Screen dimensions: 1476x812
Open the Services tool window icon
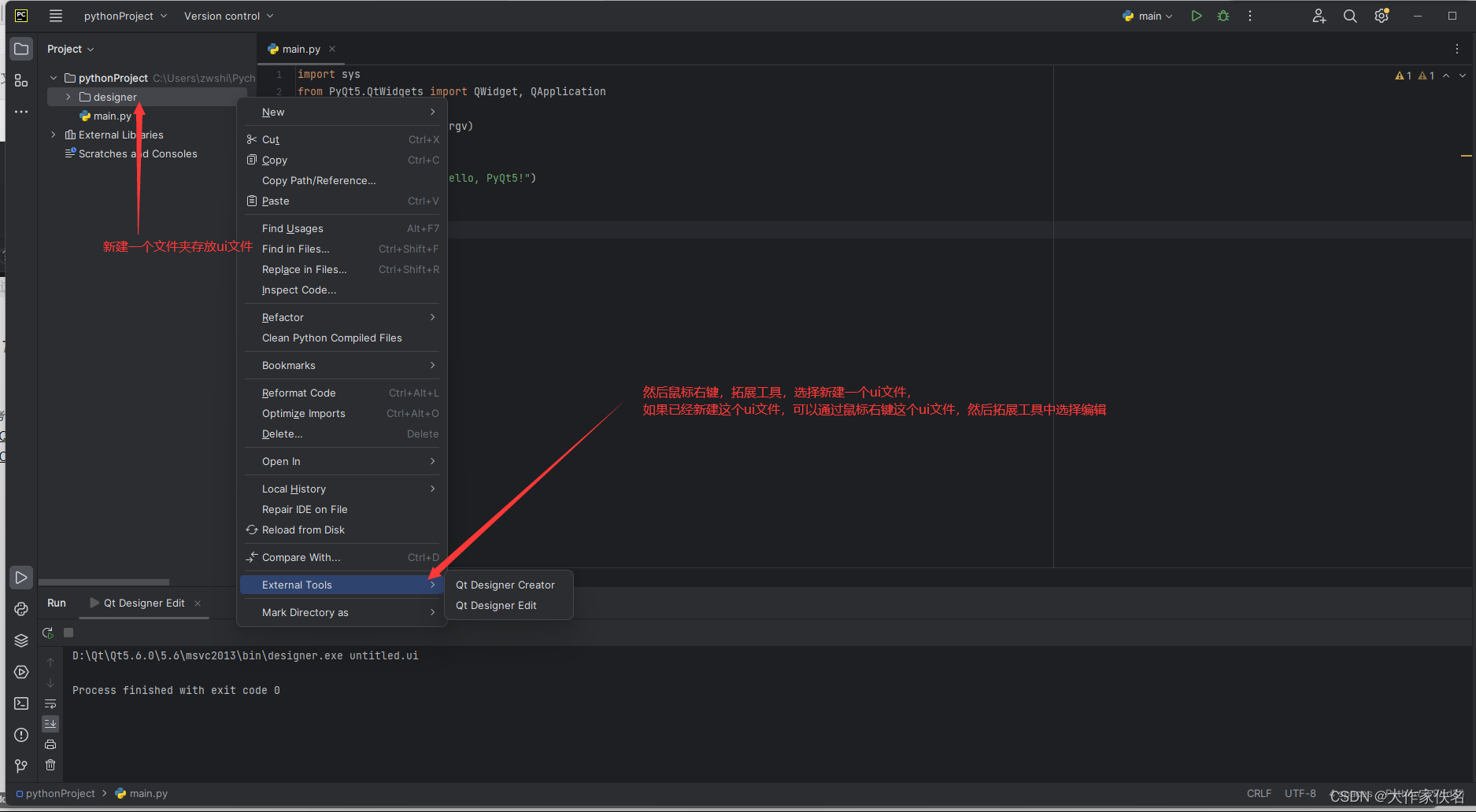(x=21, y=672)
